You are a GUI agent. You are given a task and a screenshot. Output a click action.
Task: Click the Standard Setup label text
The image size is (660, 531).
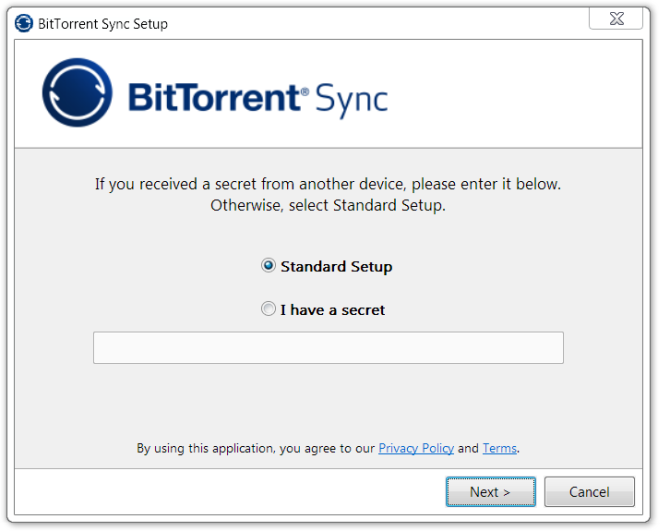336,267
